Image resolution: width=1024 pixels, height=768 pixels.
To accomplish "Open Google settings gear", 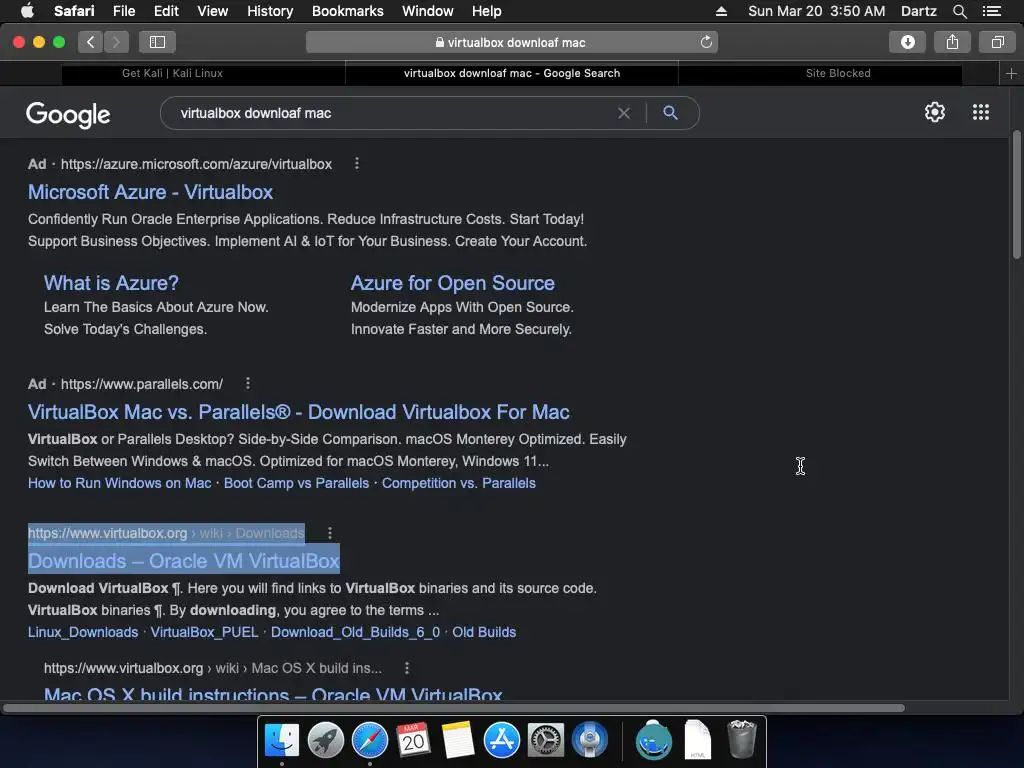I will [x=935, y=112].
